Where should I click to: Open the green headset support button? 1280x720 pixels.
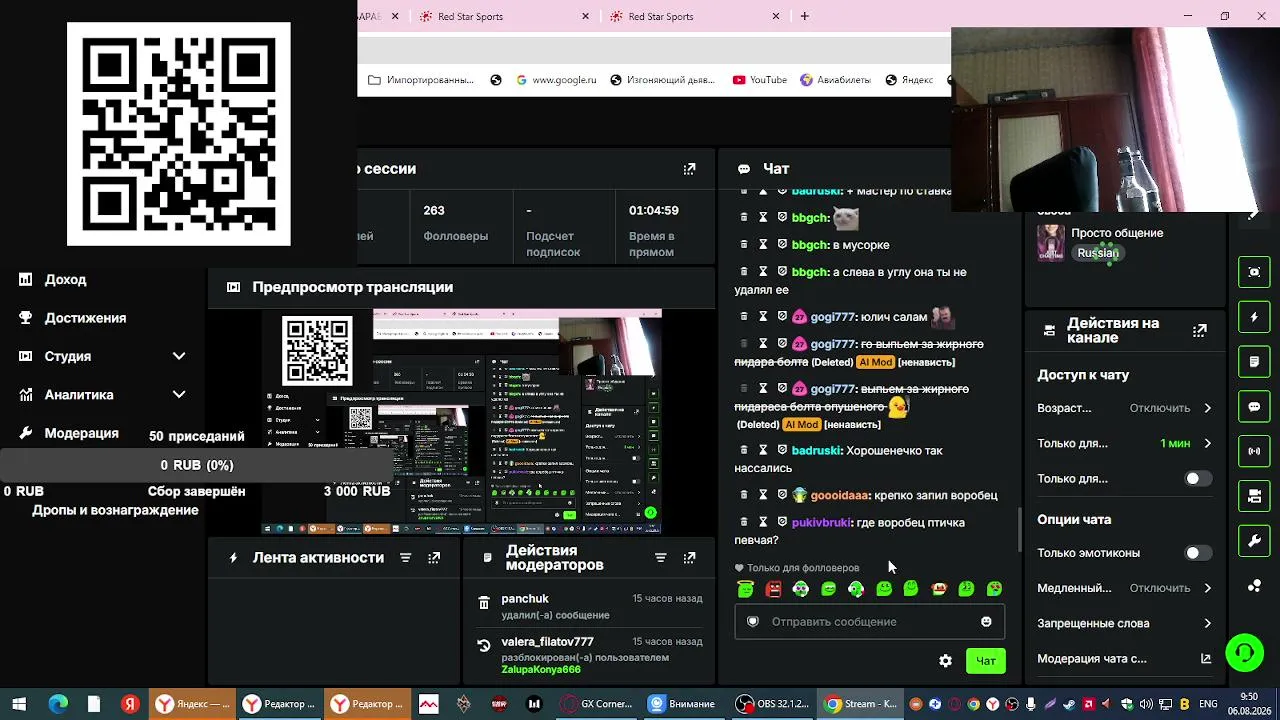1245,654
